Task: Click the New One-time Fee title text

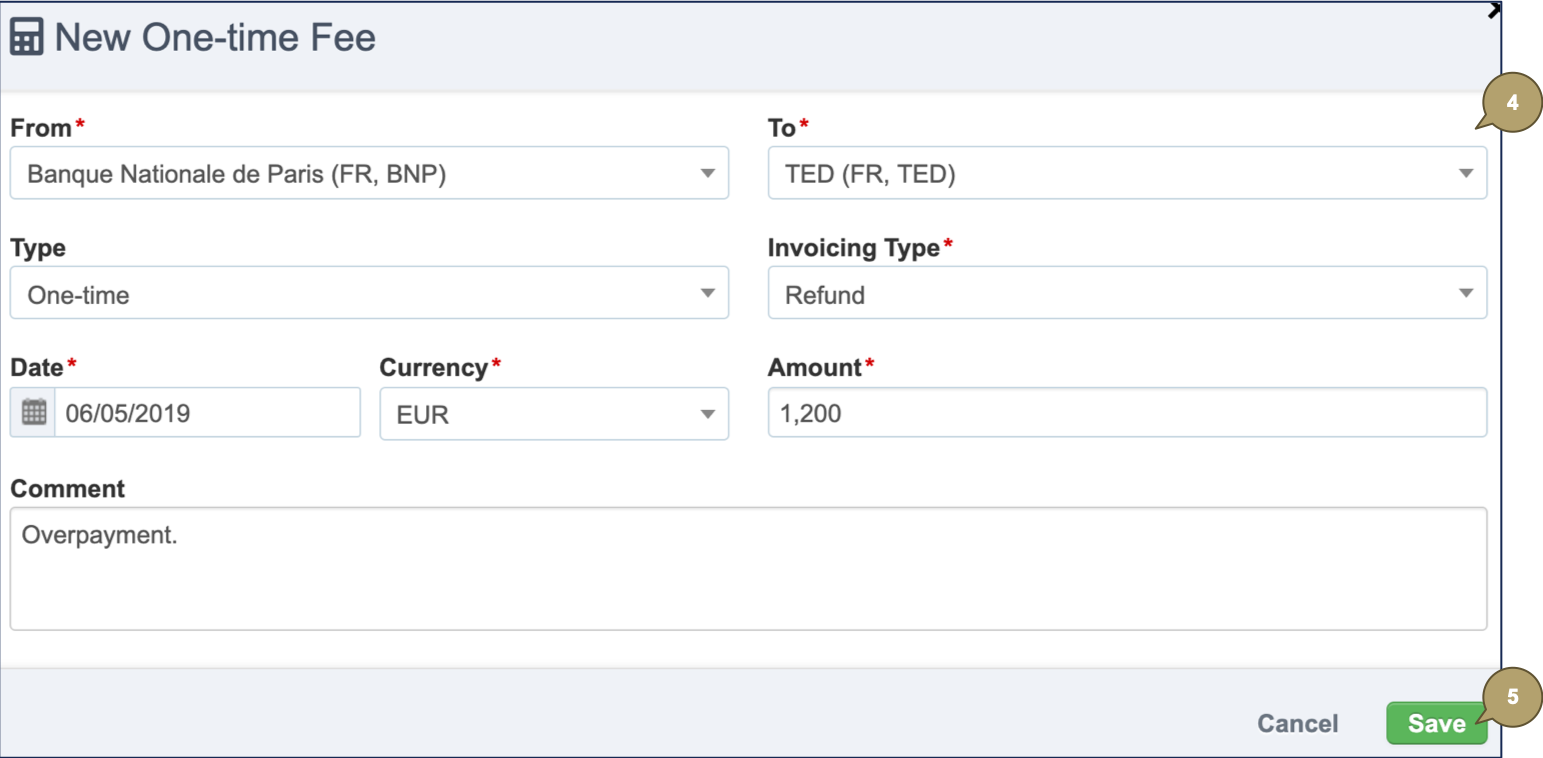Action: click(215, 38)
